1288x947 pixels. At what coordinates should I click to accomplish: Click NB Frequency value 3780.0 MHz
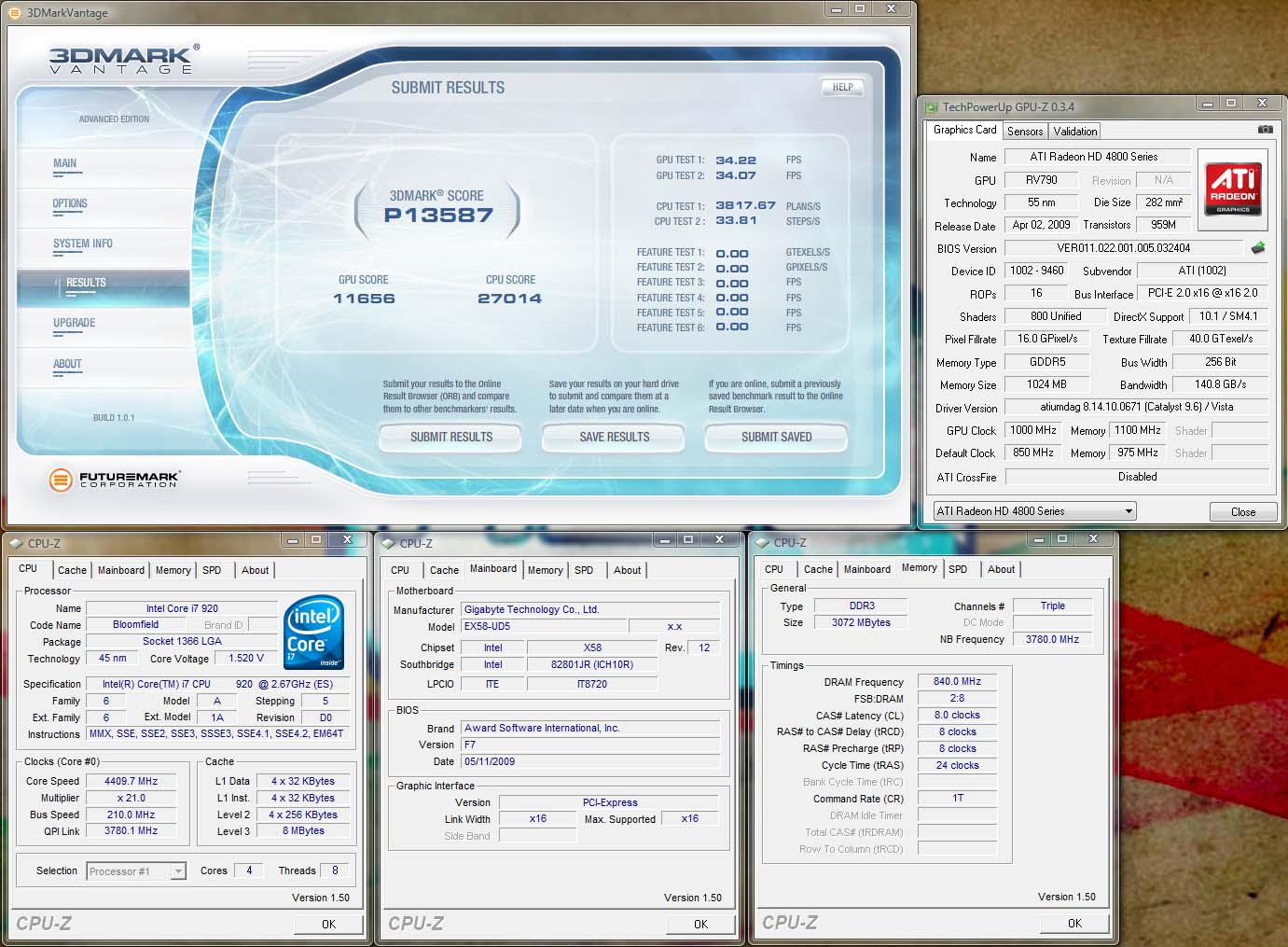[x=1052, y=640]
